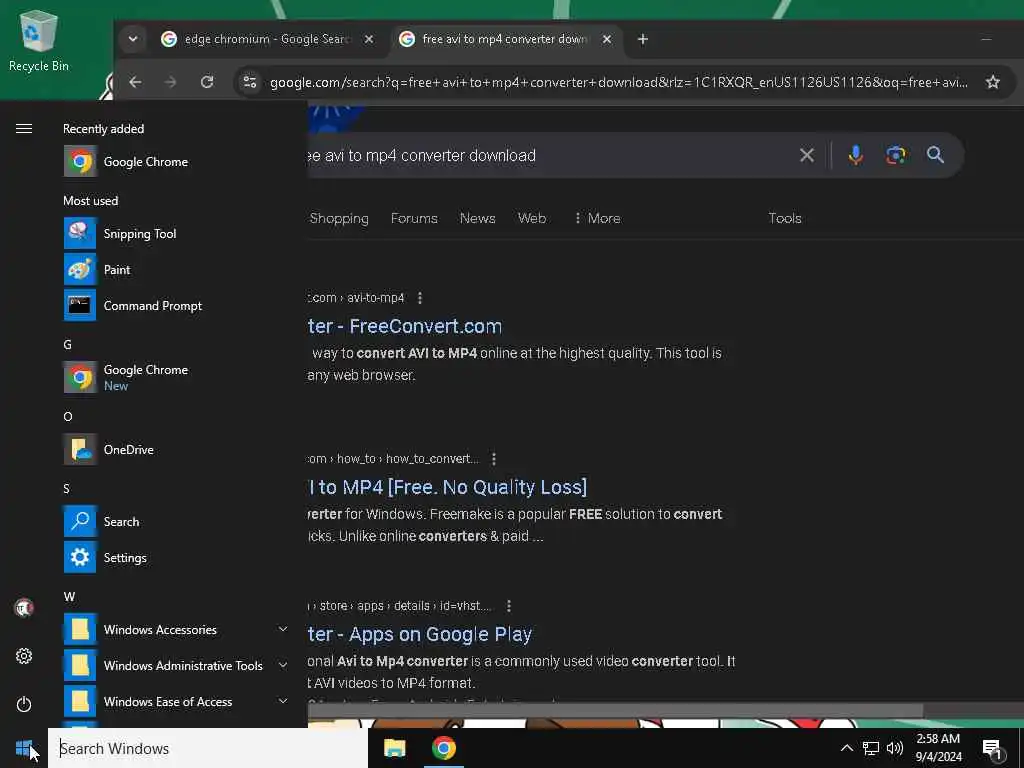The image size is (1024, 768).
Task: Click Chrome's forward arrow
Action: tap(170, 82)
